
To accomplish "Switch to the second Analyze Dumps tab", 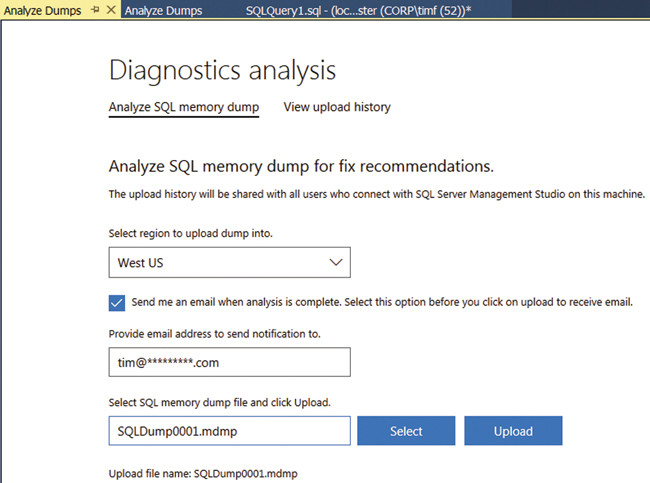I will (163, 11).
